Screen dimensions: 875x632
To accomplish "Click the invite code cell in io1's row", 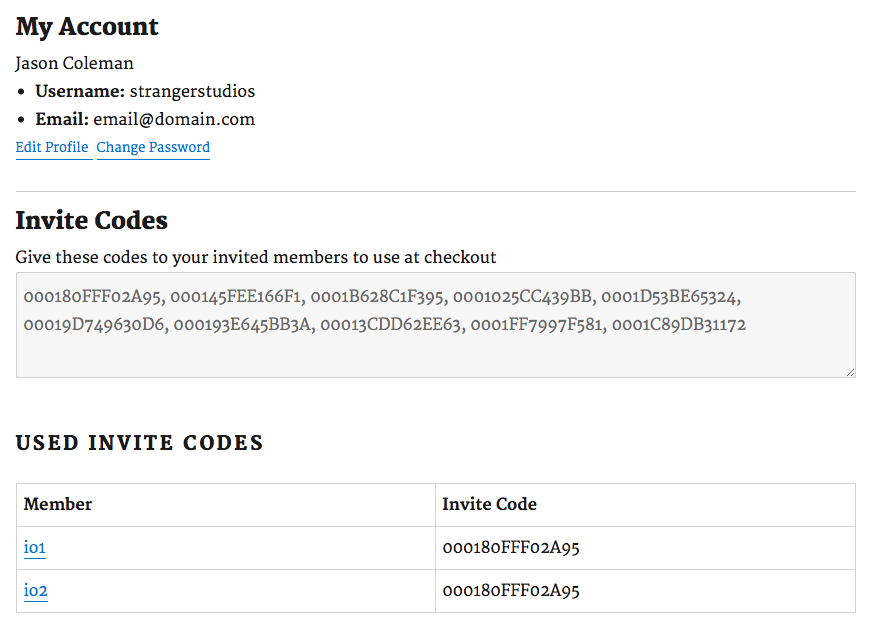I will pyautogui.click(x=645, y=548).
